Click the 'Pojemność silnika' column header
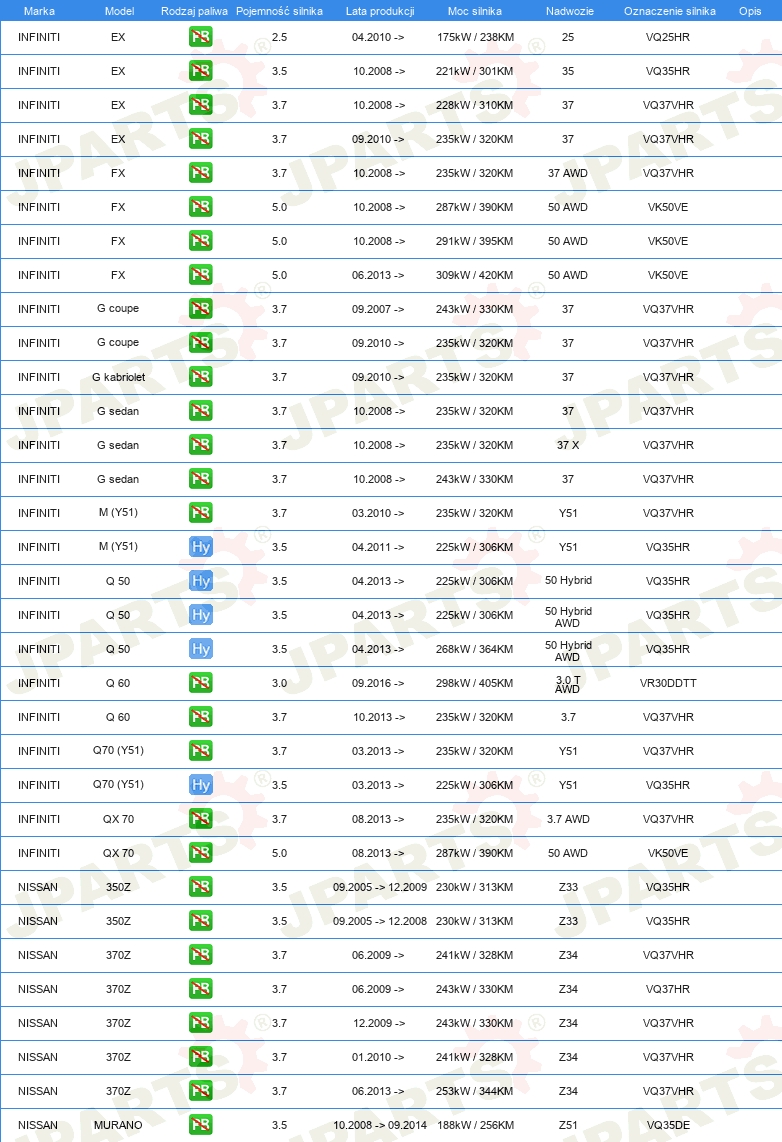 pos(280,11)
